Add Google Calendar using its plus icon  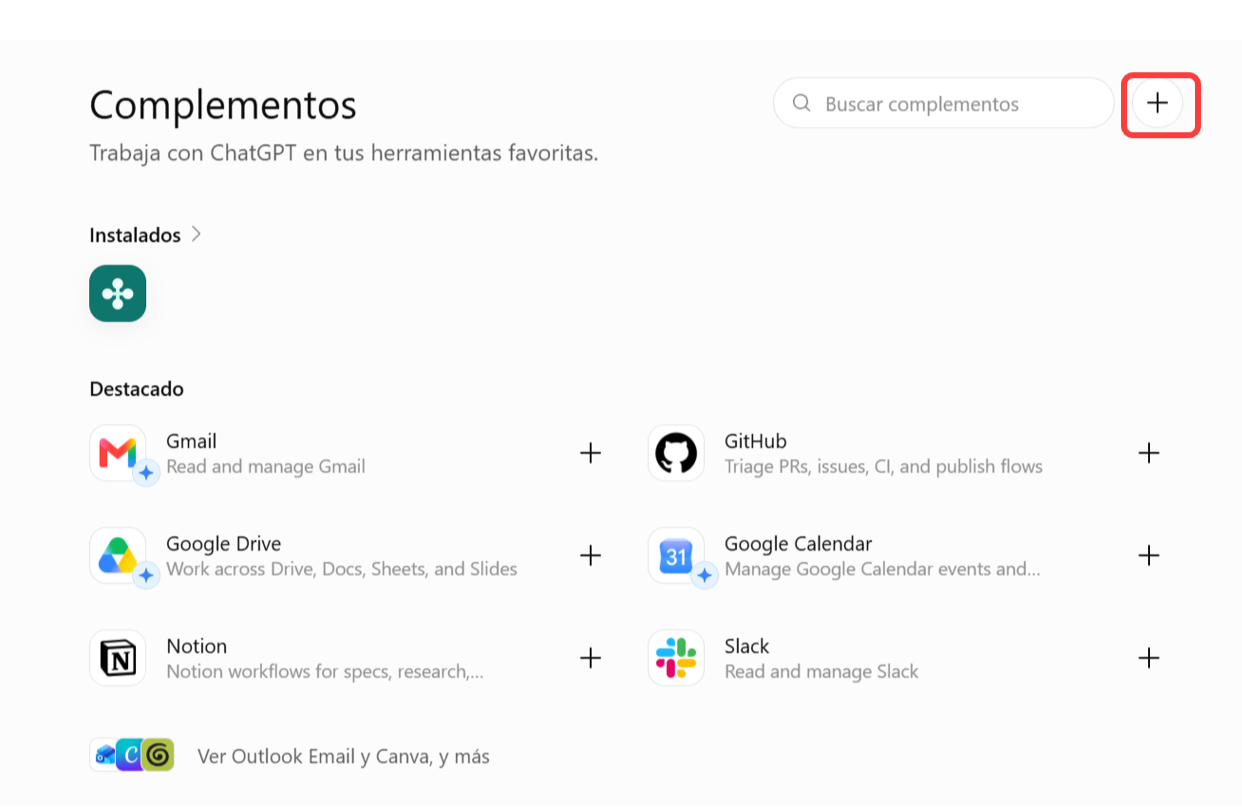1149,555
